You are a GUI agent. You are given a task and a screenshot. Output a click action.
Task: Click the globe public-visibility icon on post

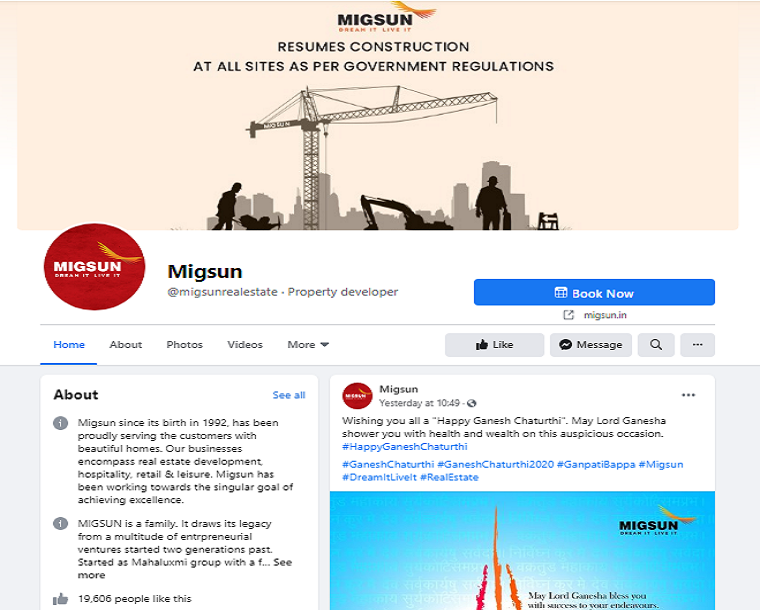[x=472, y=403]
